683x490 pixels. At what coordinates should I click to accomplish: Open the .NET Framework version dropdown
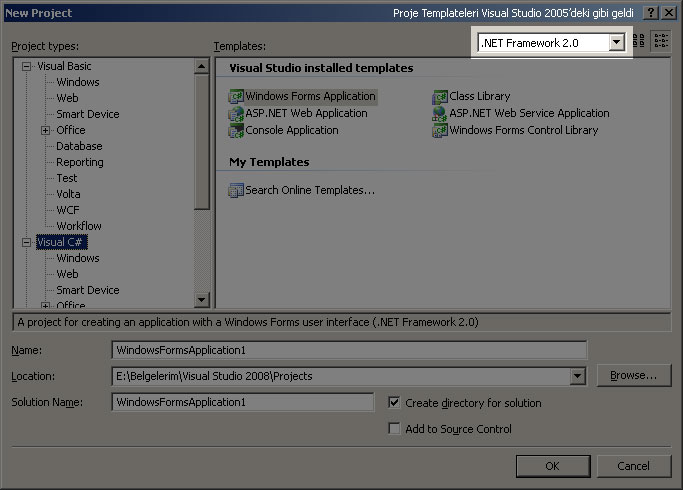[617, 42]
